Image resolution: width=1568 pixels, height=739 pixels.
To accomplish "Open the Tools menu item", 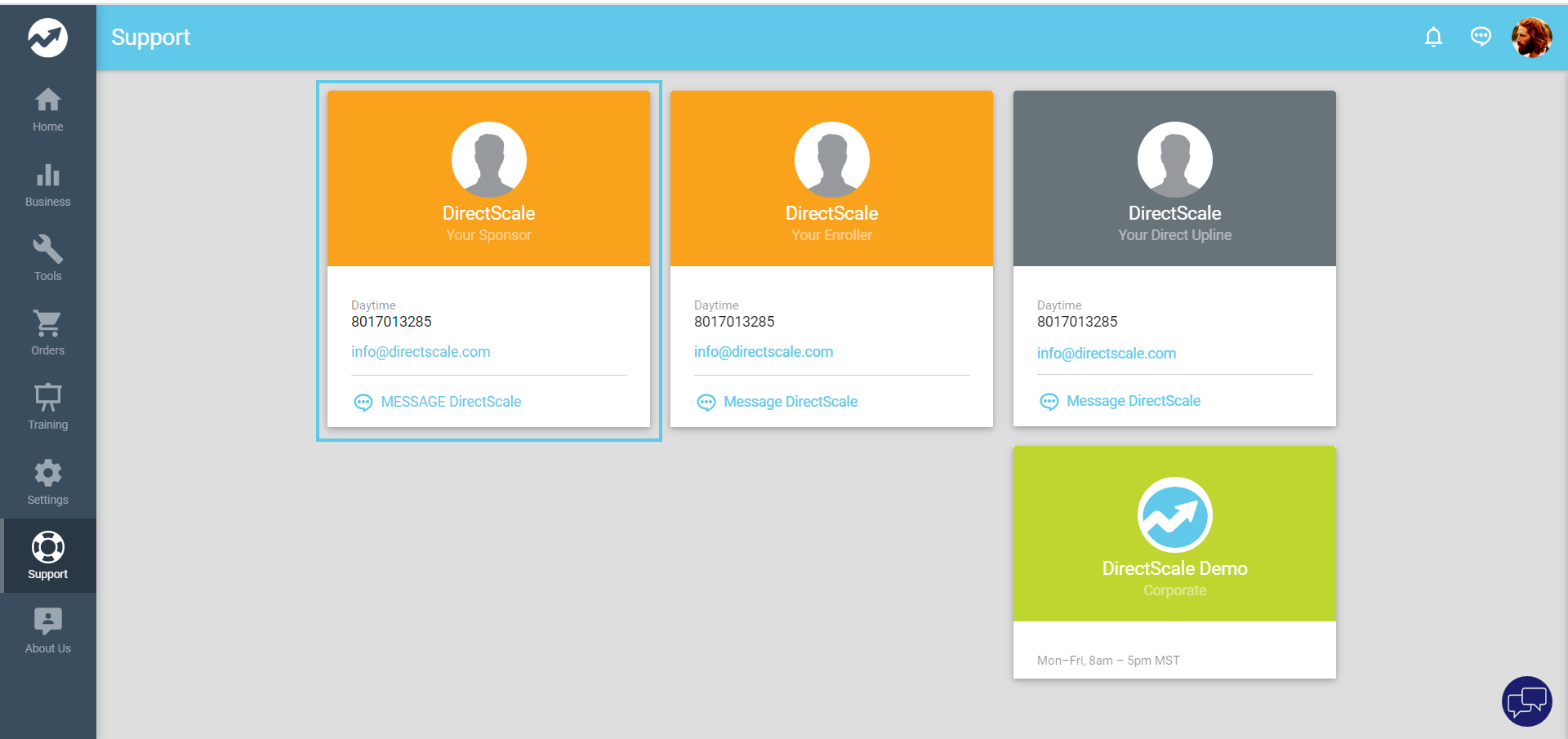I will tap(47, 259).
